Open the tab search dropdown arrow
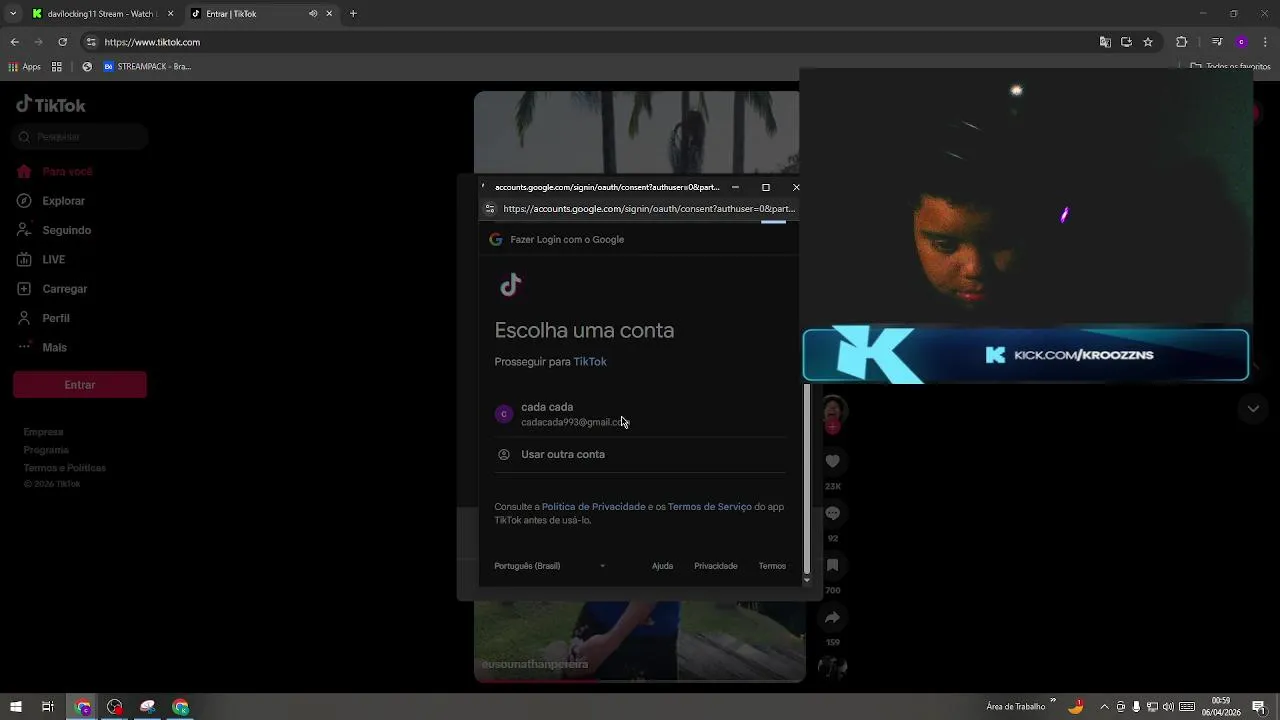Image resolution: width=1280 pixels, height=720 pixels. pos(13,14)
